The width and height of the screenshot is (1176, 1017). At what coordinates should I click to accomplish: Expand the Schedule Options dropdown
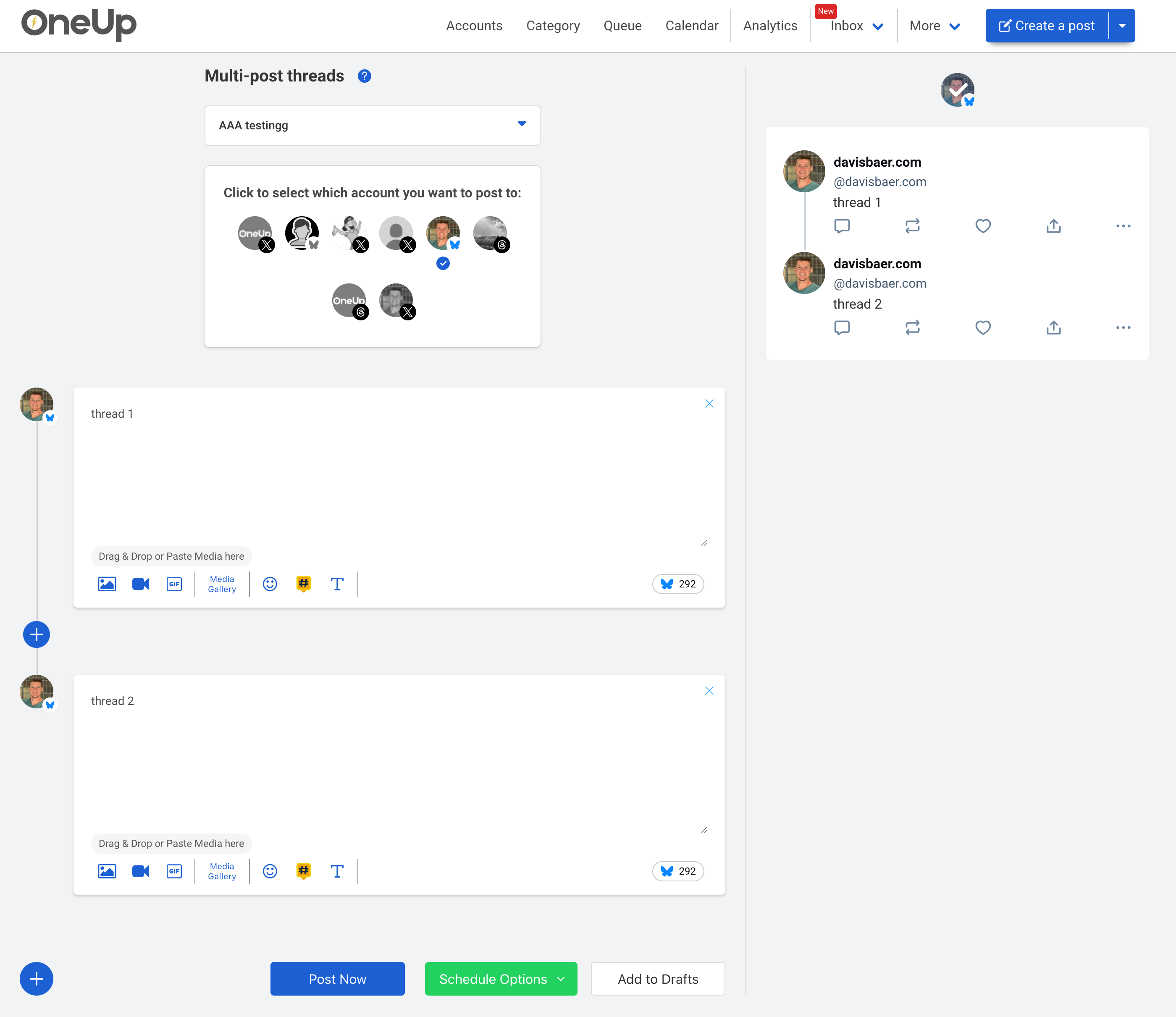point(501,979)
